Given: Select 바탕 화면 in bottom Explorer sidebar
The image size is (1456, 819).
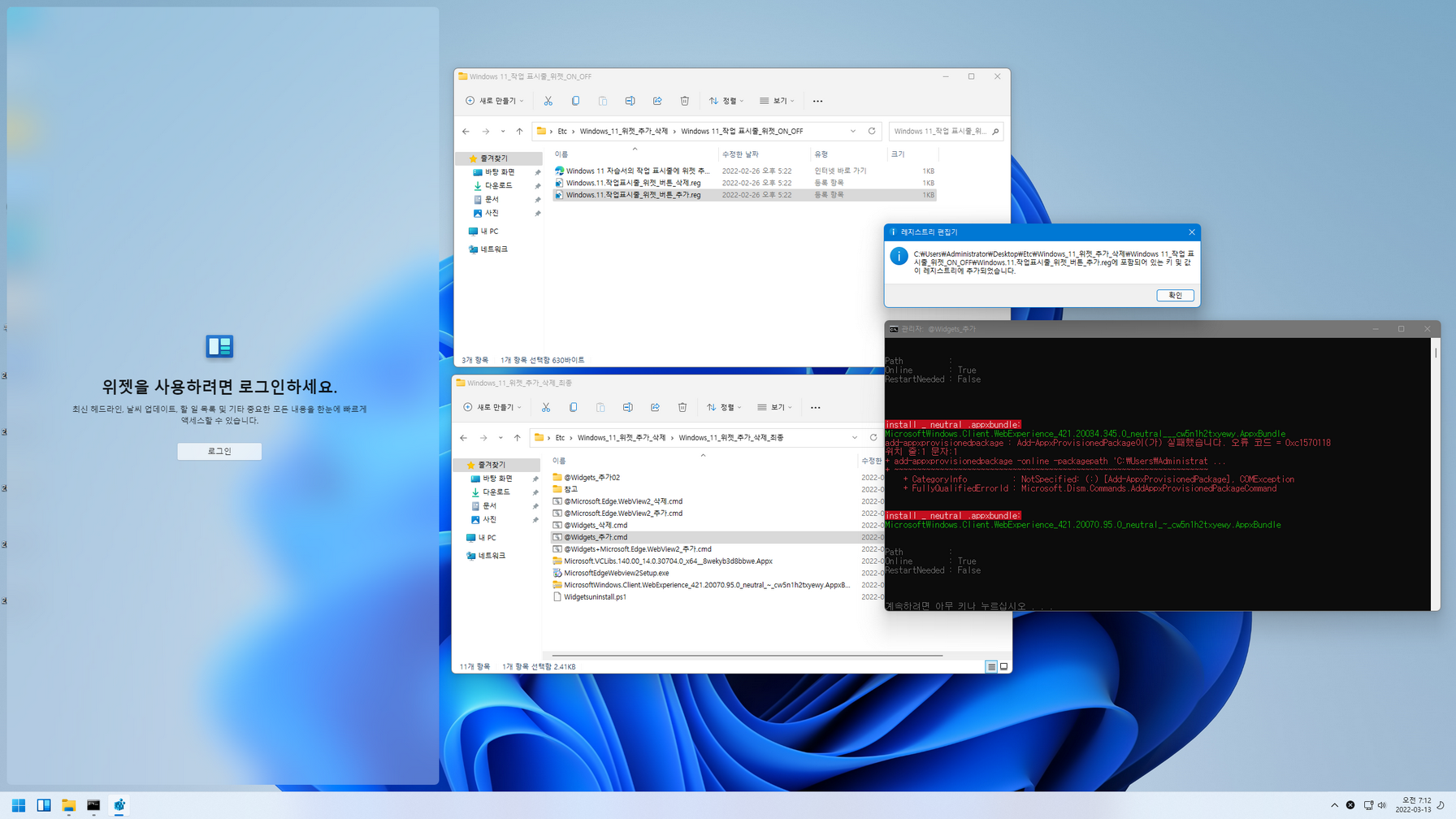Looking at the screenshot, I should 496,479.
